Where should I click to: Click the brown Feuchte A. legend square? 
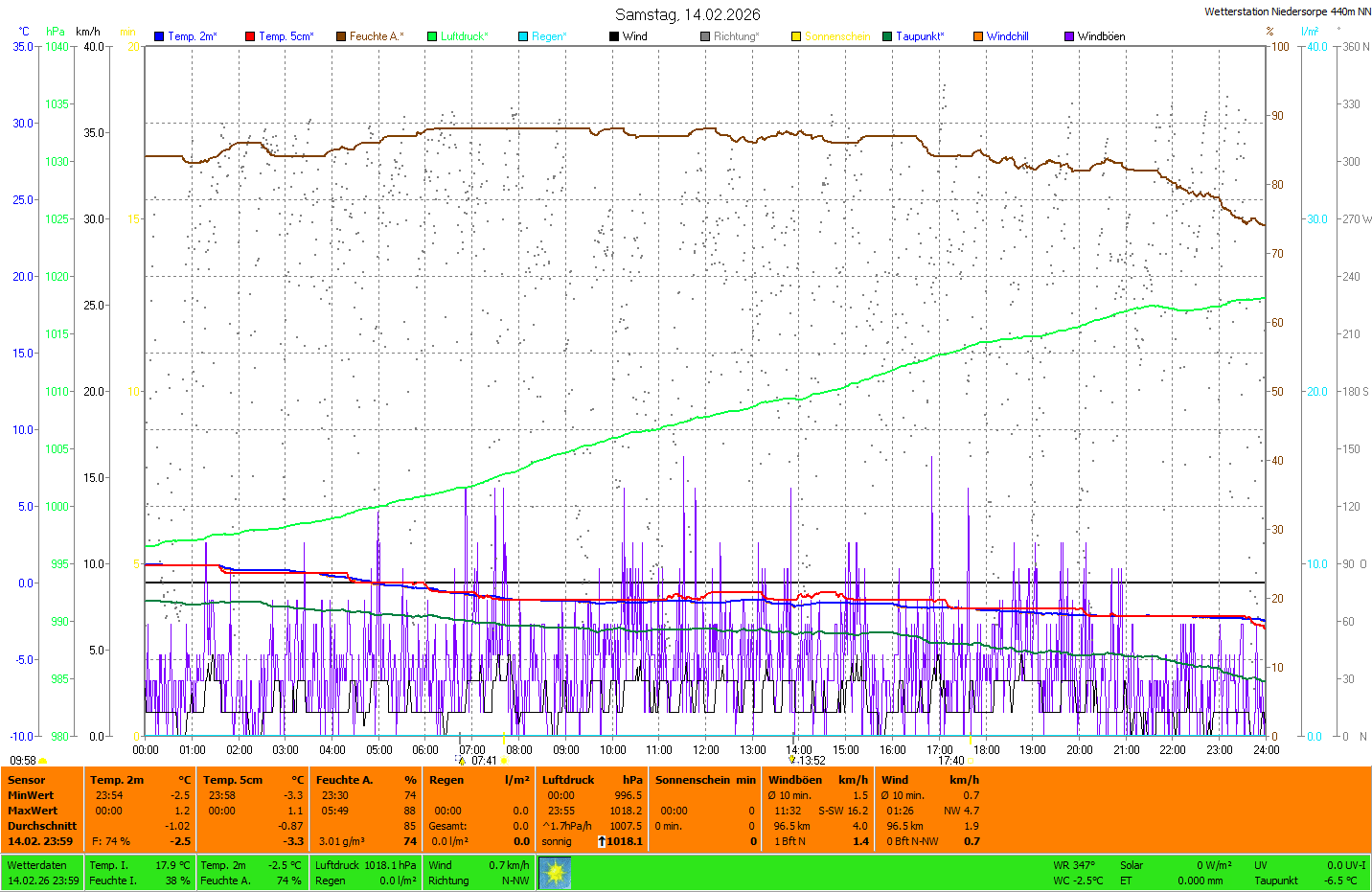[341, 36]
